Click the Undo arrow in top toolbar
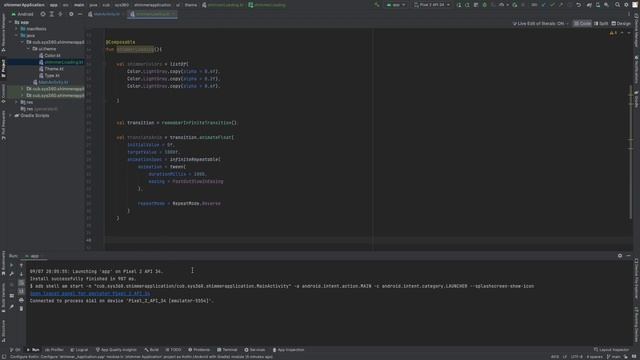The image size is (640, 360). (578, 5)
